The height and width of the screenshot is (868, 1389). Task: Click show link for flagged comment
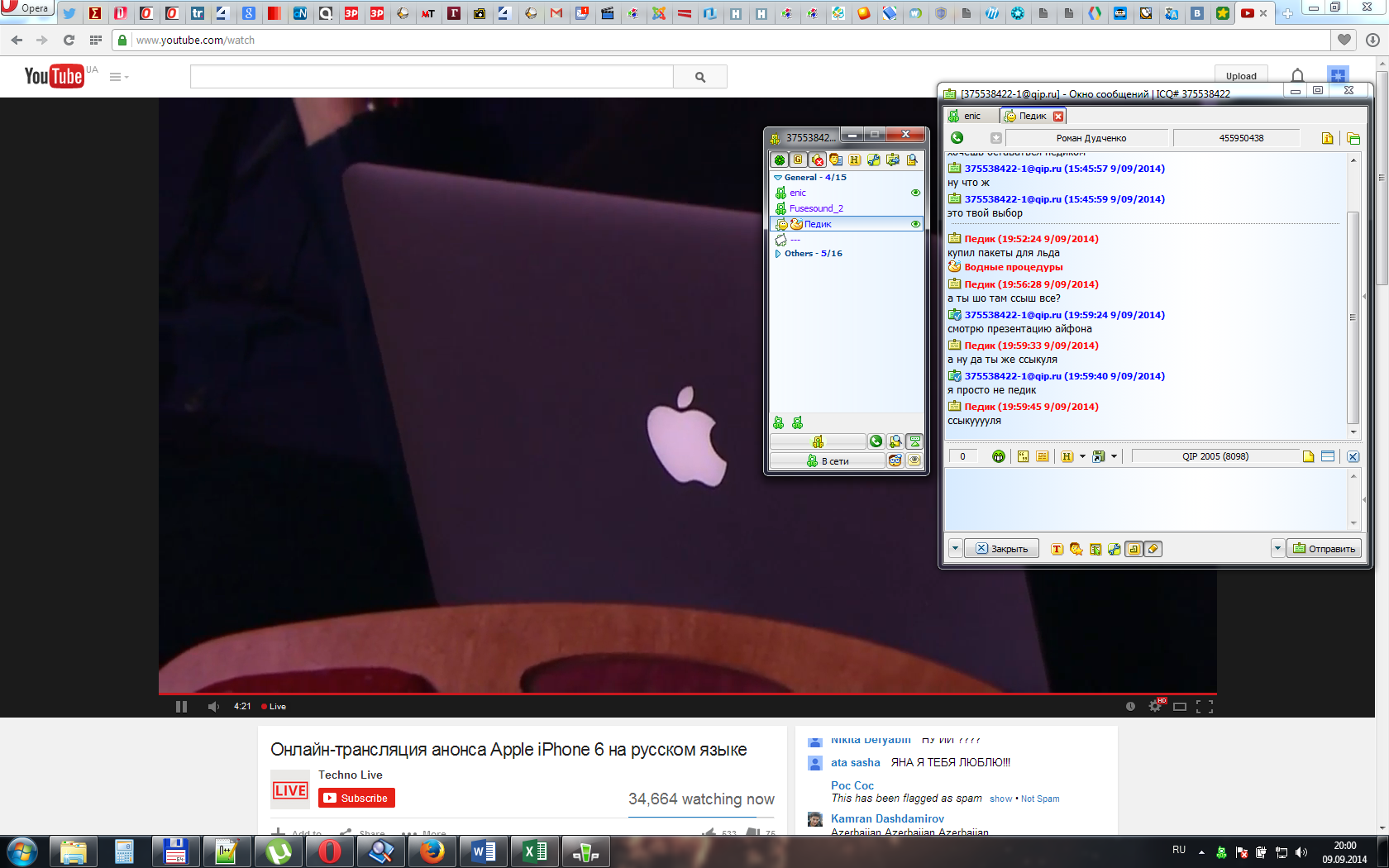click(x=1000, y=799)
